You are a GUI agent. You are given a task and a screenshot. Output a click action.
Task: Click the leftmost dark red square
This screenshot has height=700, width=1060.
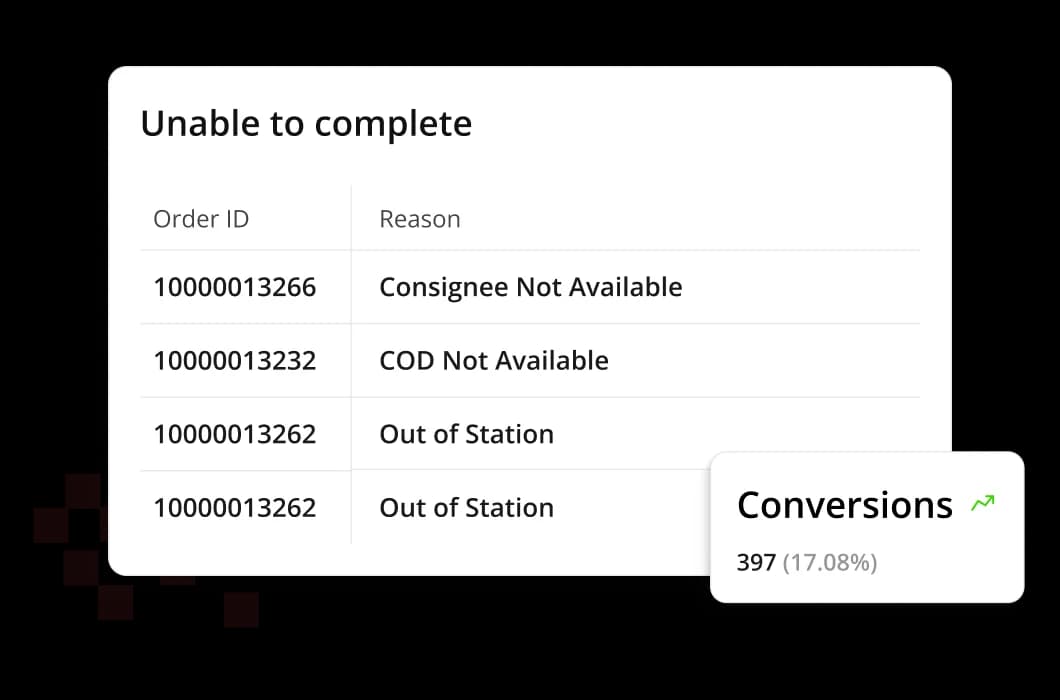[50, 524]
